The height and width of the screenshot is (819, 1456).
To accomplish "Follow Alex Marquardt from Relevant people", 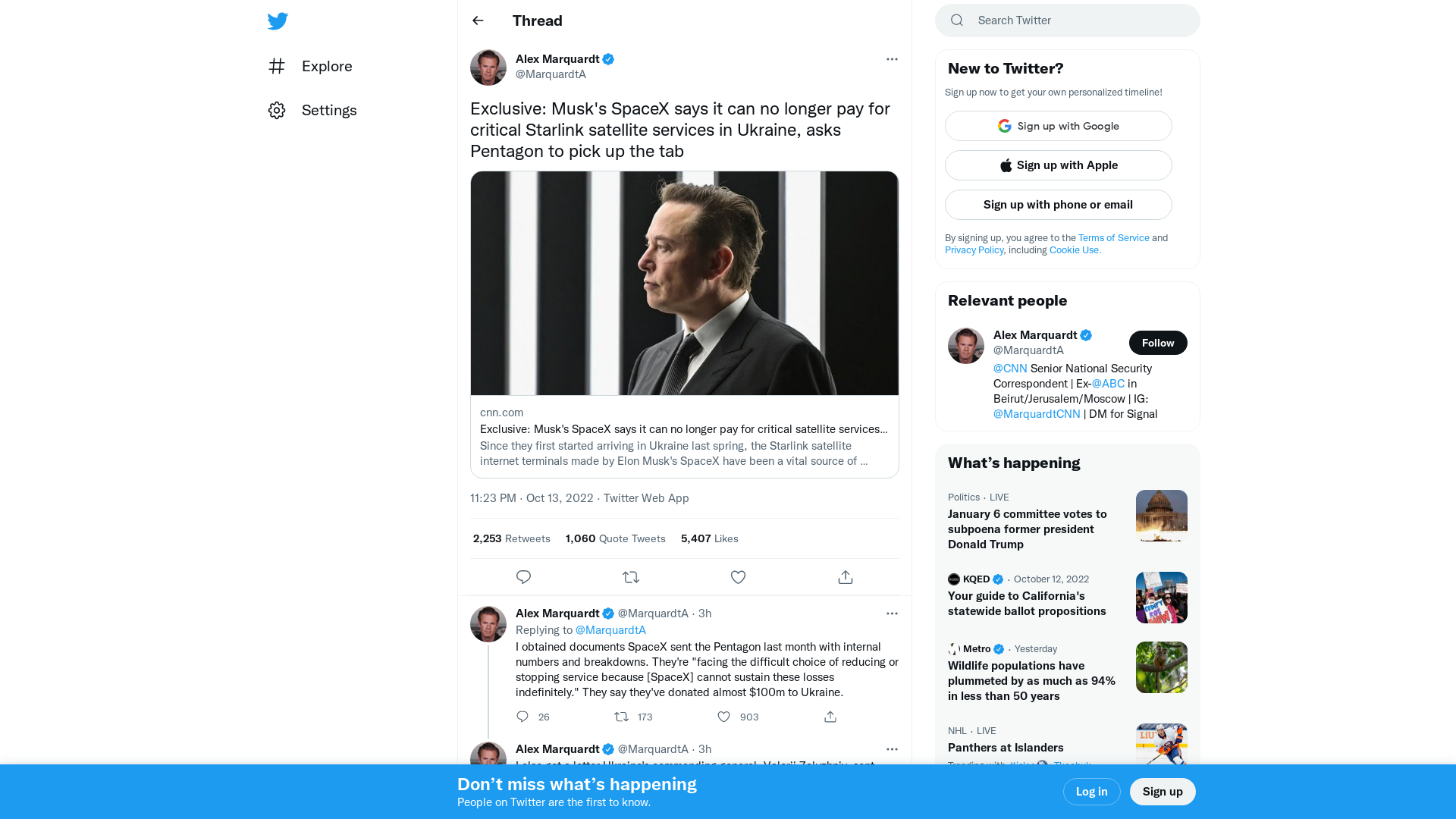I will tap(1158, 342).
